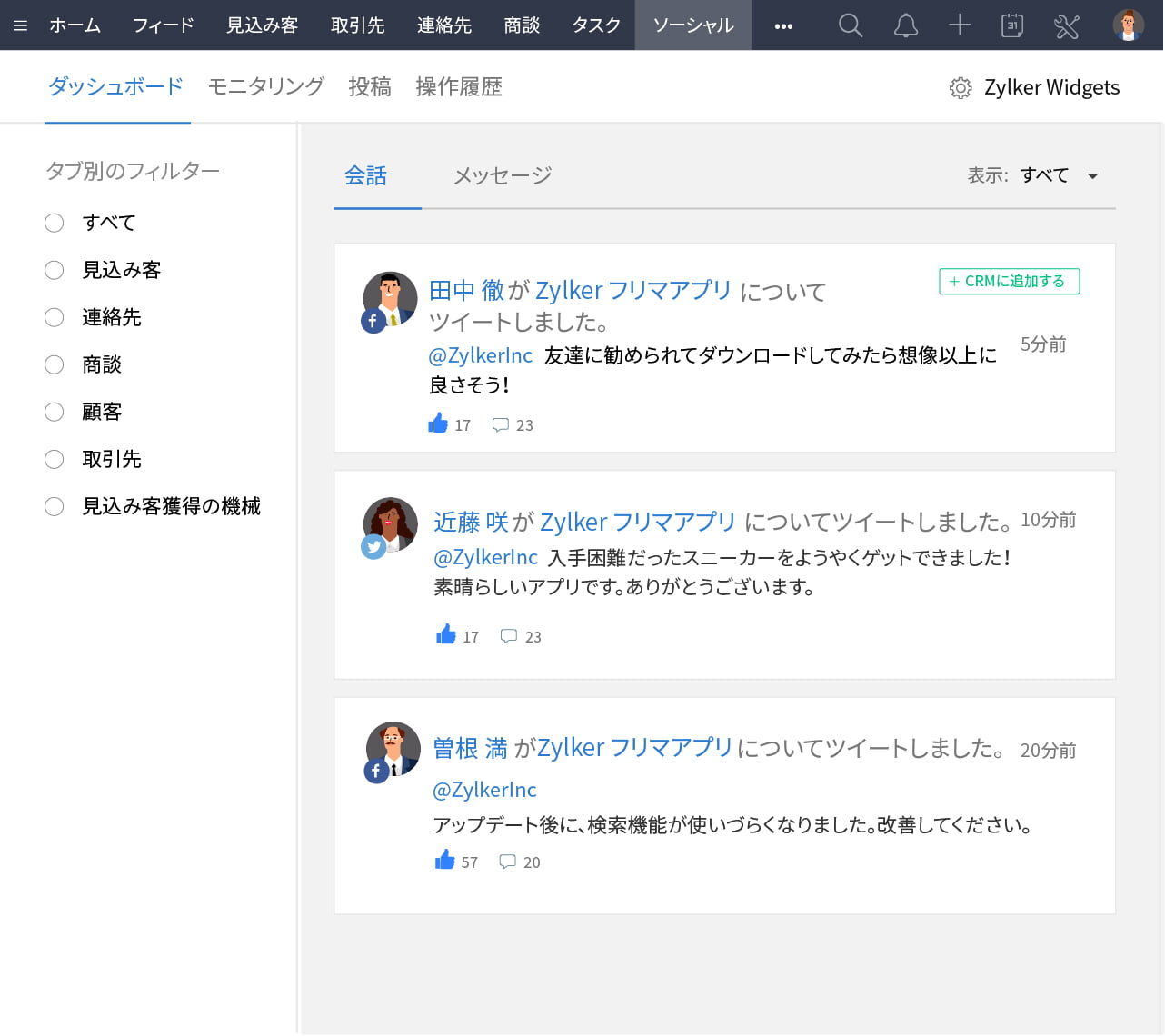The width and height of the screenshot is (1165, 1036).
Task: Click comment count 20 on 曽根's post
Action: pyautogui.click(x=532, y=862)
